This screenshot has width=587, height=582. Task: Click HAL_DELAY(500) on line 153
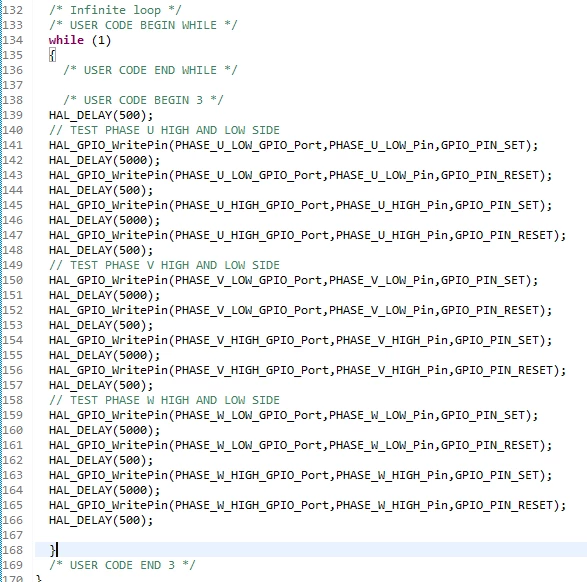pyautogui.click(x=101, y=325)
